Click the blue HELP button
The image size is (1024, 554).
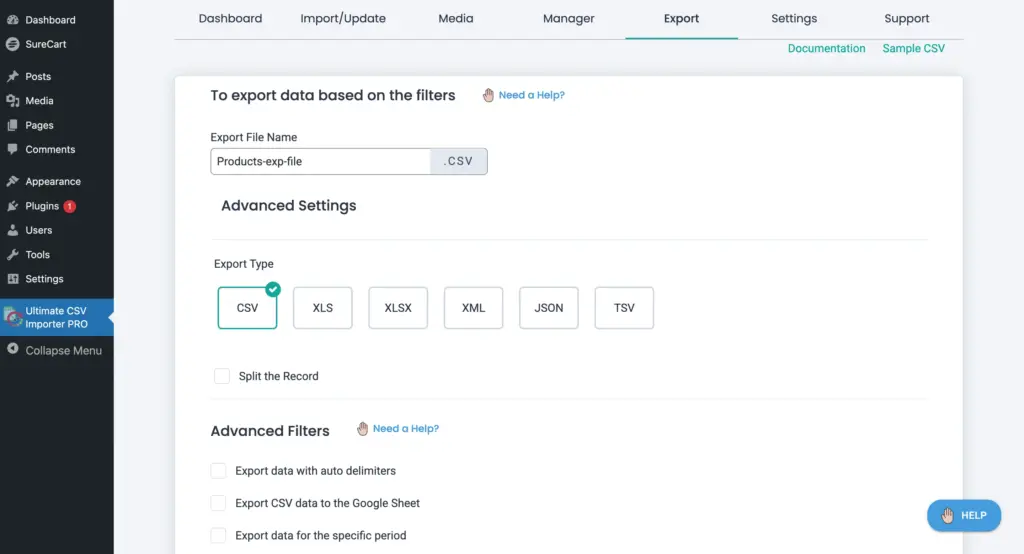[x=964, y=515]
